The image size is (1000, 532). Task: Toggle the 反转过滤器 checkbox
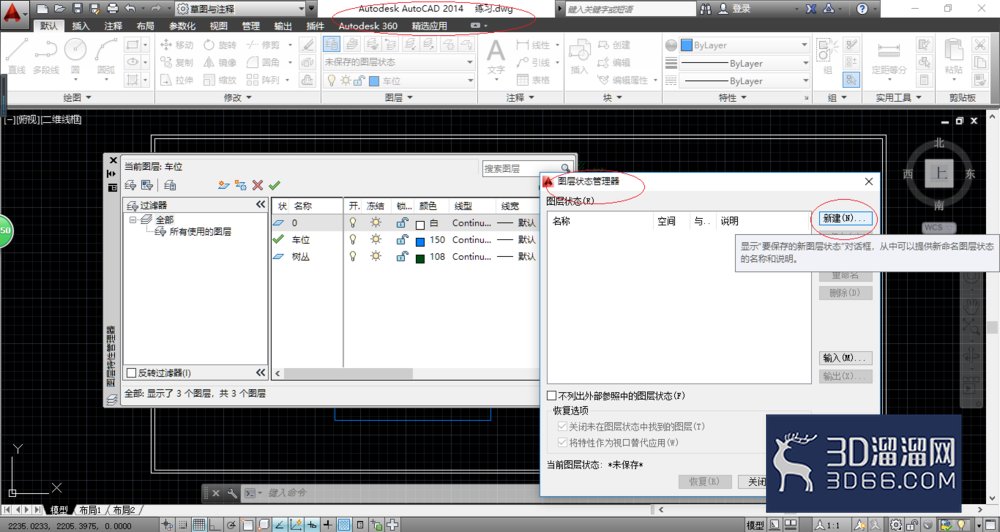(x=132, y=373)
